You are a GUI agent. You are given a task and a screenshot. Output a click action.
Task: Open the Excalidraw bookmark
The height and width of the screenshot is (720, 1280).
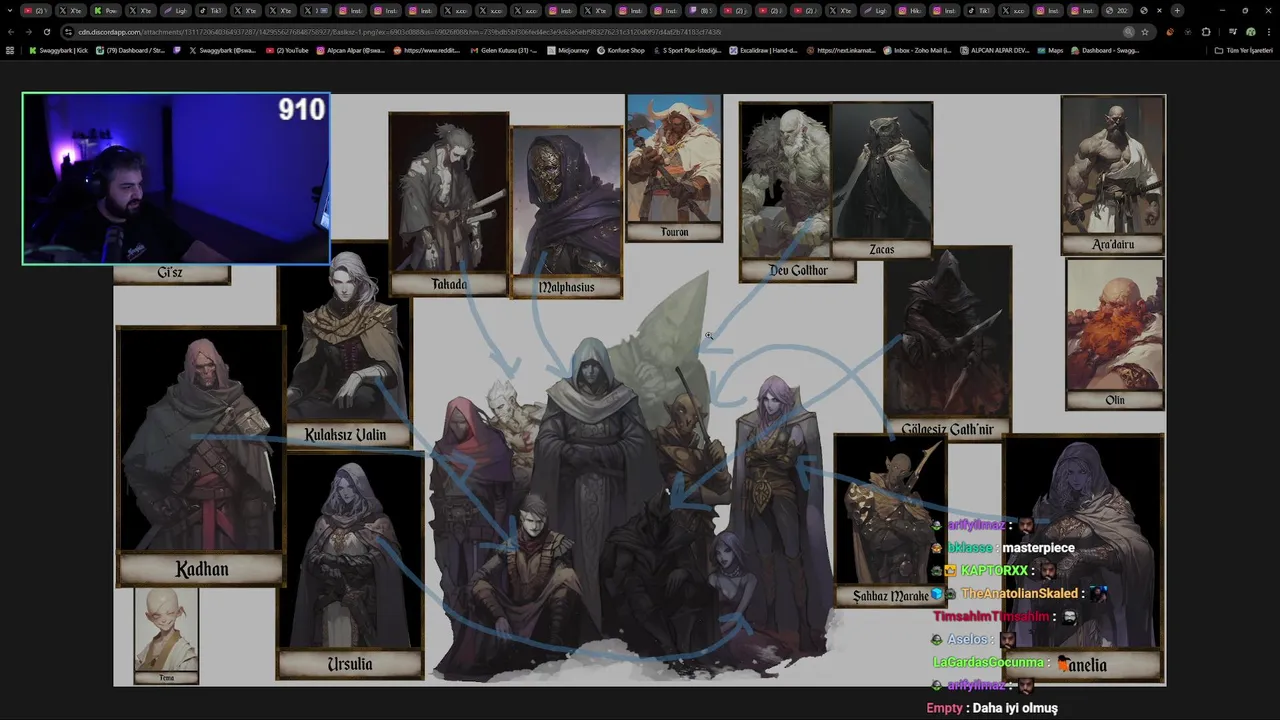coord(764,50)
